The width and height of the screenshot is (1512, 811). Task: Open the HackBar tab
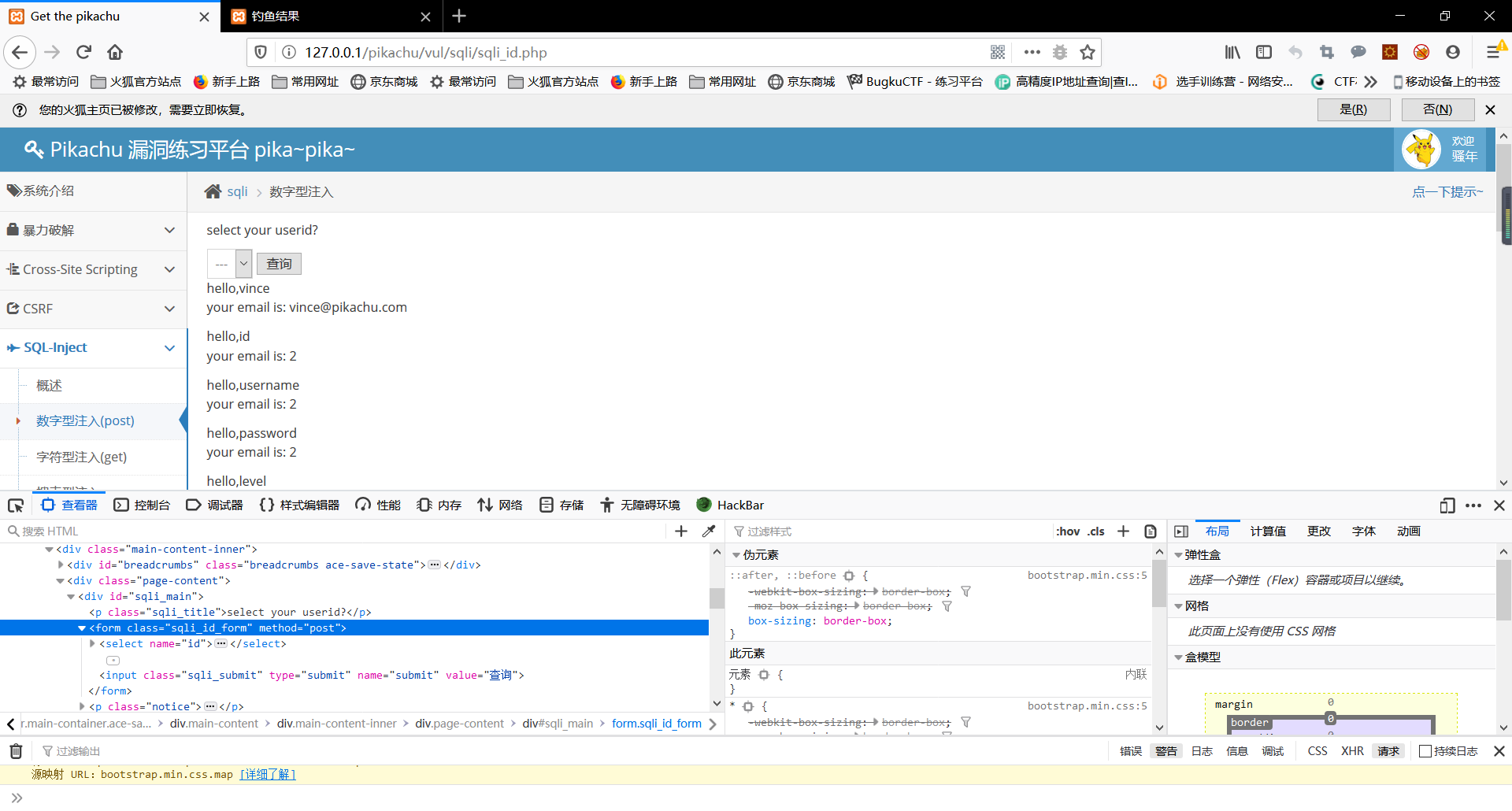point(730,505)
